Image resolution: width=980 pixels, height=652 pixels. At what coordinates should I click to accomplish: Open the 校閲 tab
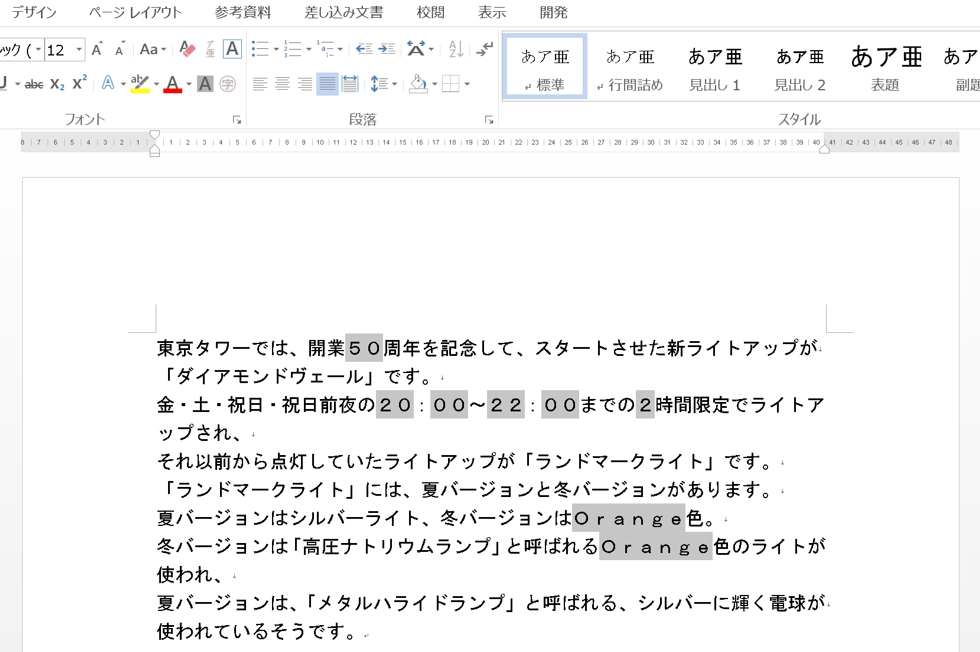431,12
